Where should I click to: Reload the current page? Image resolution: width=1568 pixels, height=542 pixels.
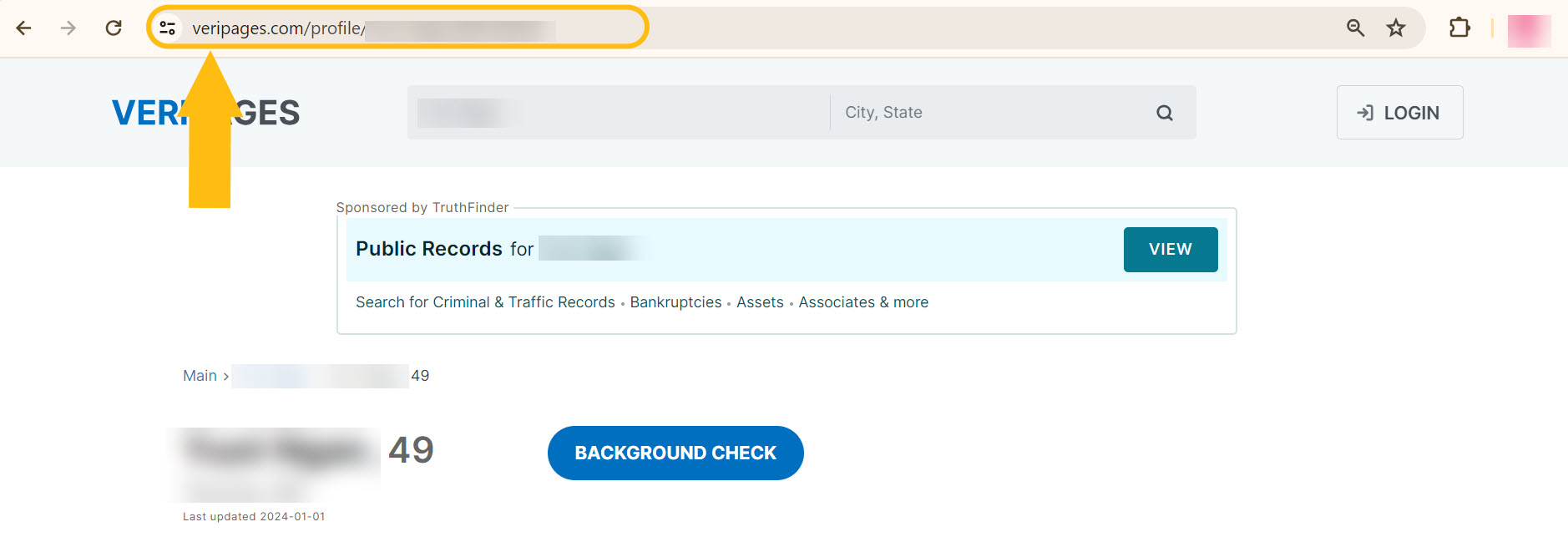pos(114,28)
